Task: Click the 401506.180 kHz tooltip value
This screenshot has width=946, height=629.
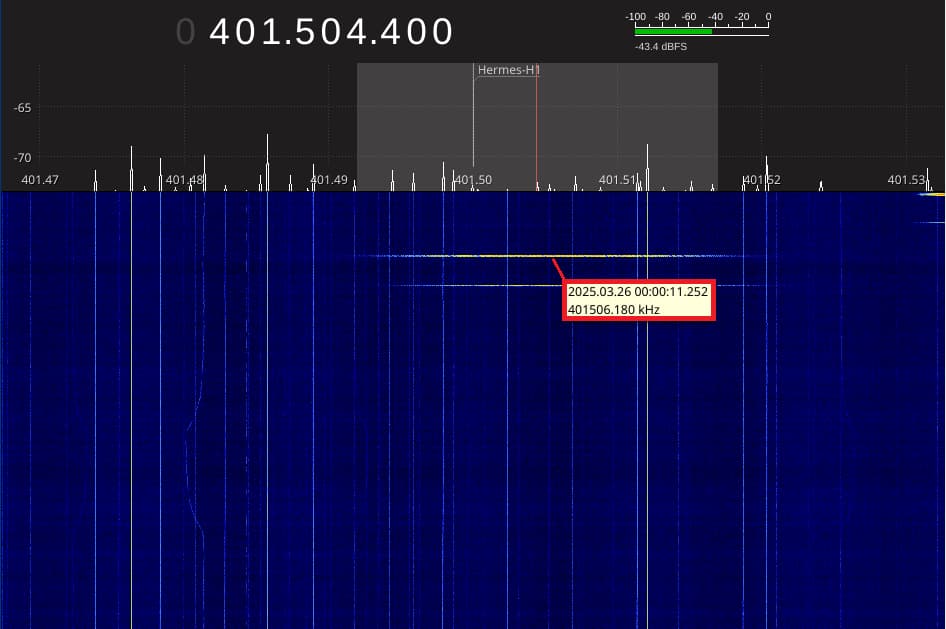Action: pyautogui.click(x=614, y=310)
